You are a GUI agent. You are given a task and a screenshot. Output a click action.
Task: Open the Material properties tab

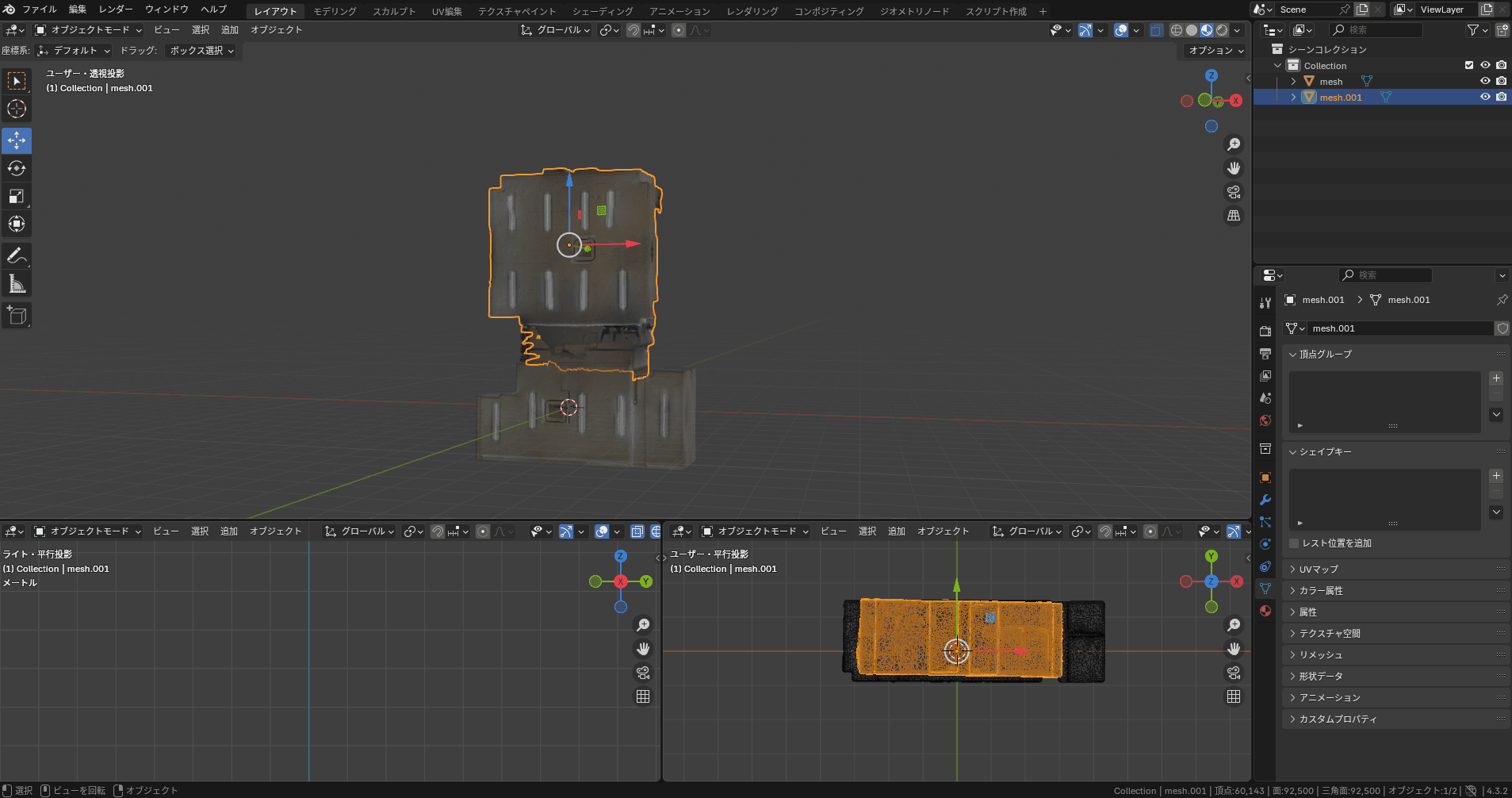1265,611
